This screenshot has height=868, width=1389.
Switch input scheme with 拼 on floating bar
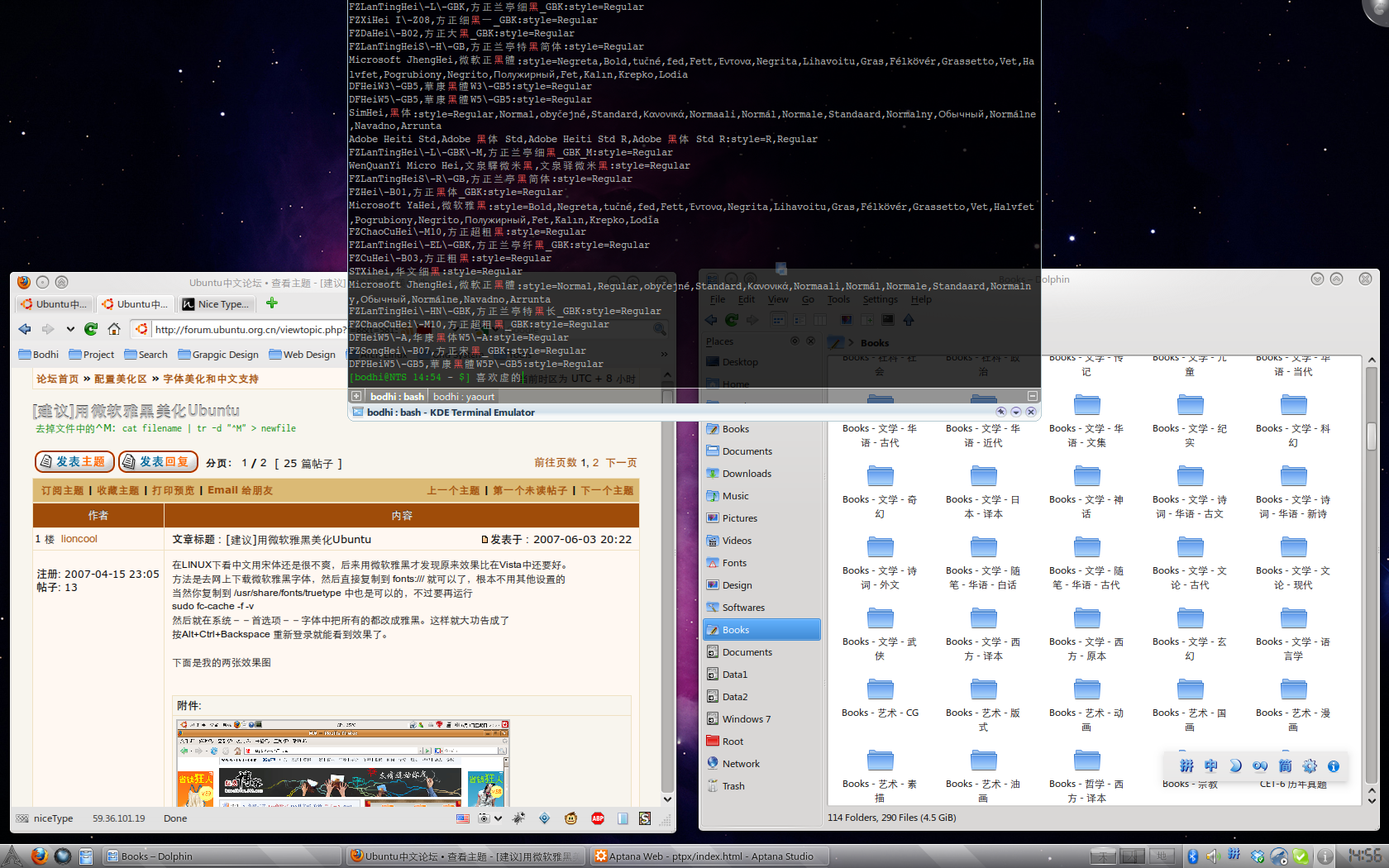click(1186, 766)
